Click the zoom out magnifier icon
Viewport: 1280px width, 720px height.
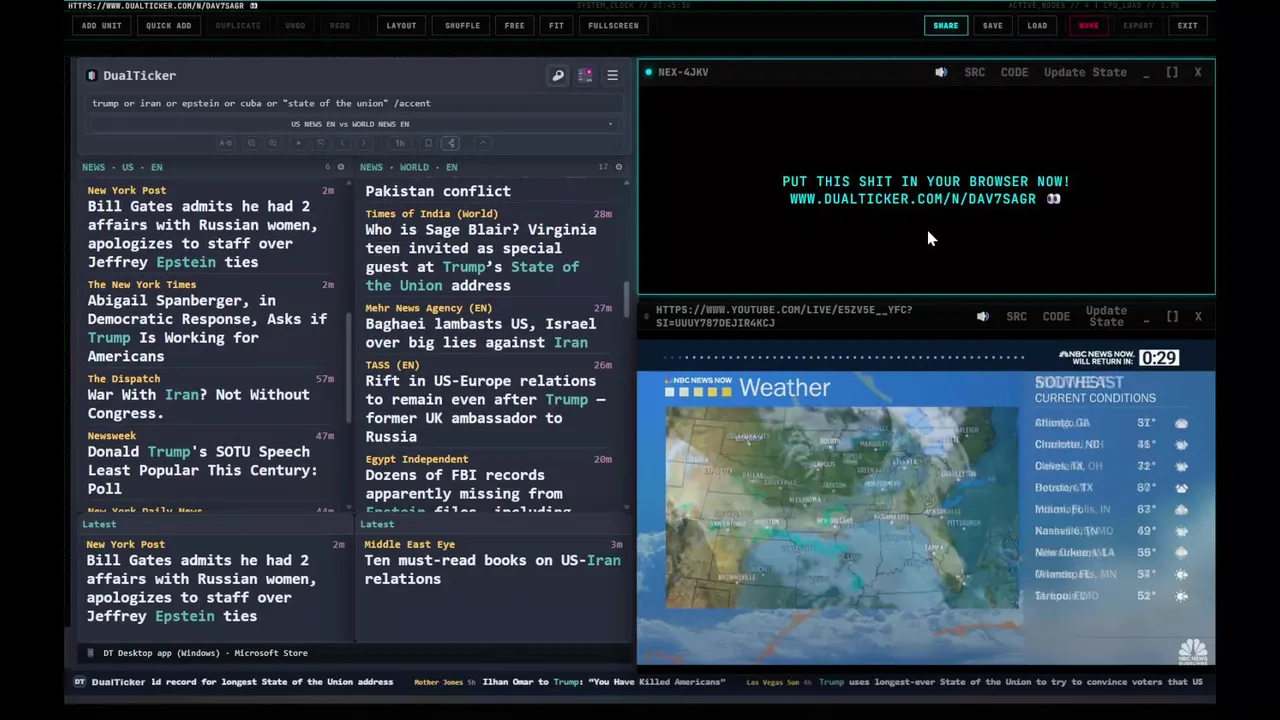click(x=252, y=143)
